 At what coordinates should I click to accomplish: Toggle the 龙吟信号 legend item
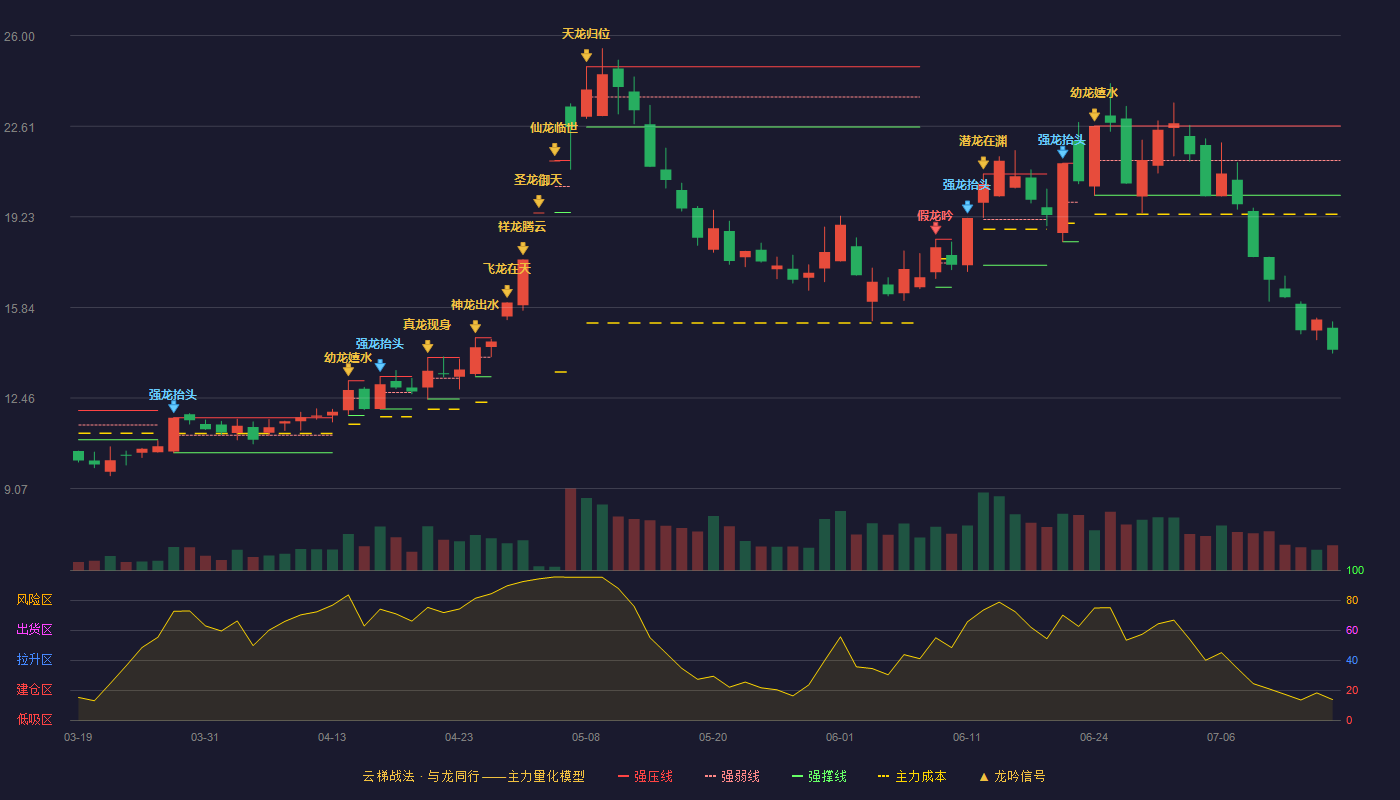1012,776
